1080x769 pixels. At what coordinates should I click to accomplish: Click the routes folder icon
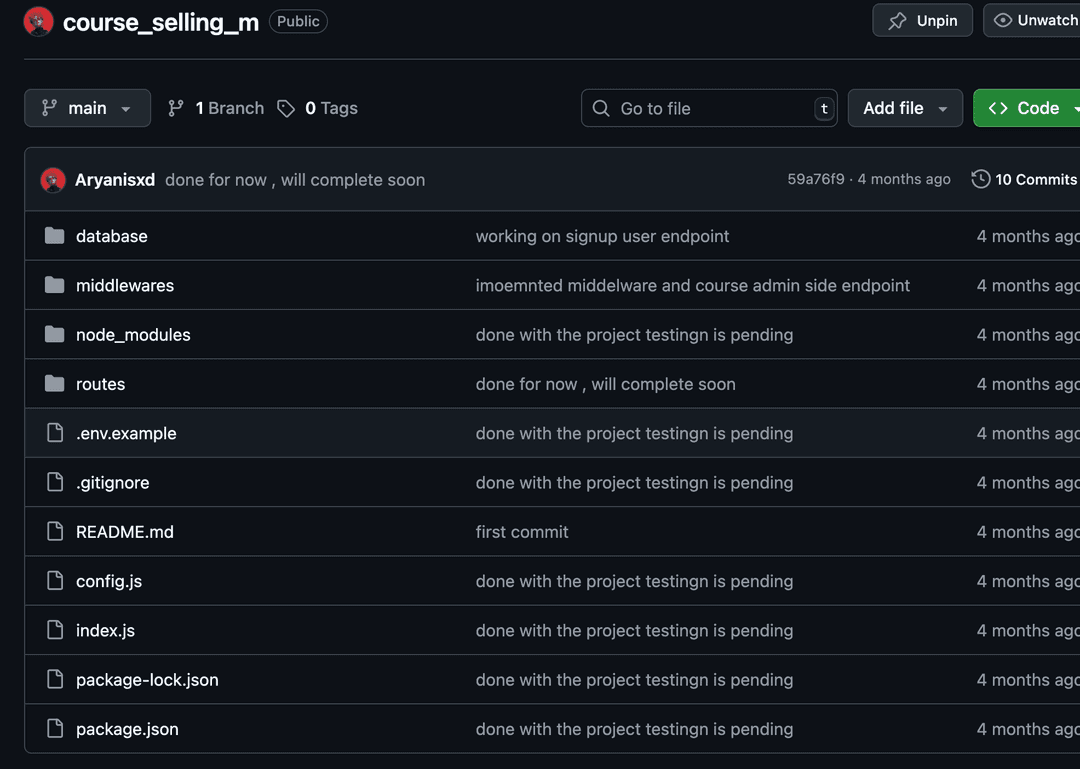[x=54, y=384]
